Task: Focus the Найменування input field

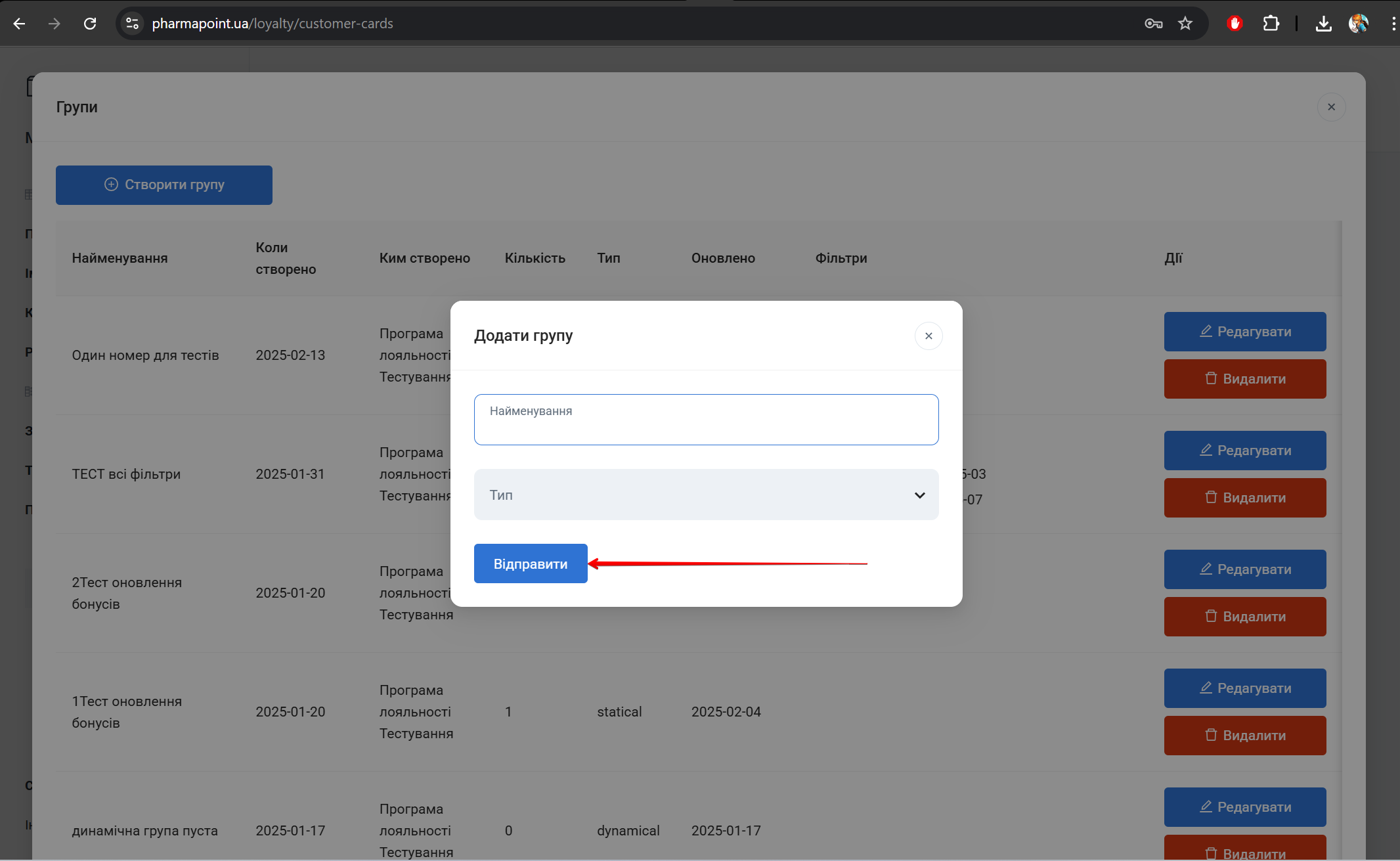Action: pyautogui.click(x=706, y=420)
